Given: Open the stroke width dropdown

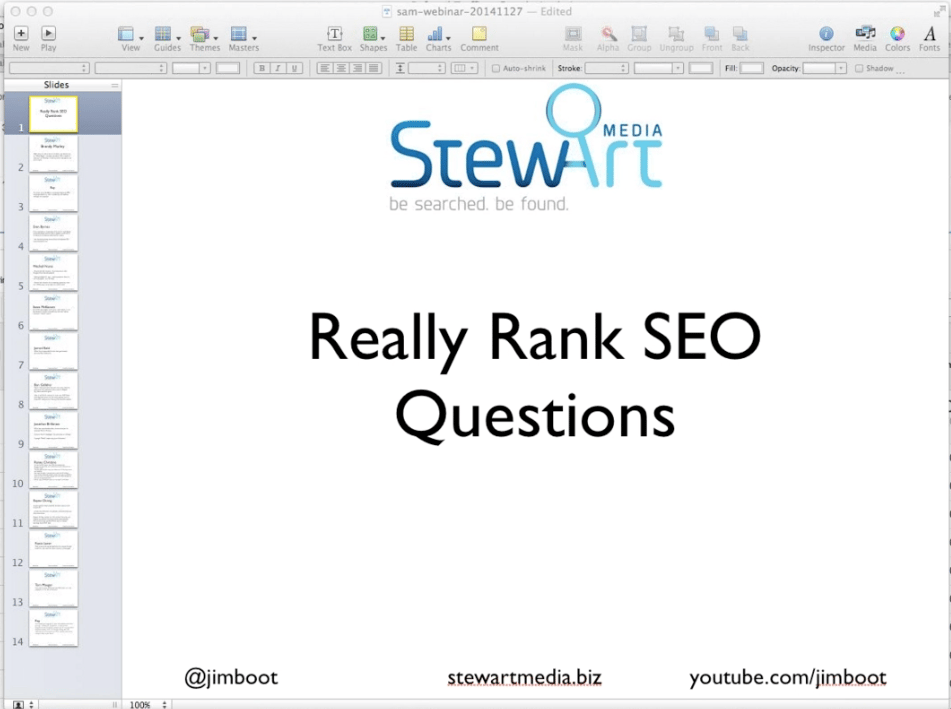Looking at the screenshot, I should point(659,68).
